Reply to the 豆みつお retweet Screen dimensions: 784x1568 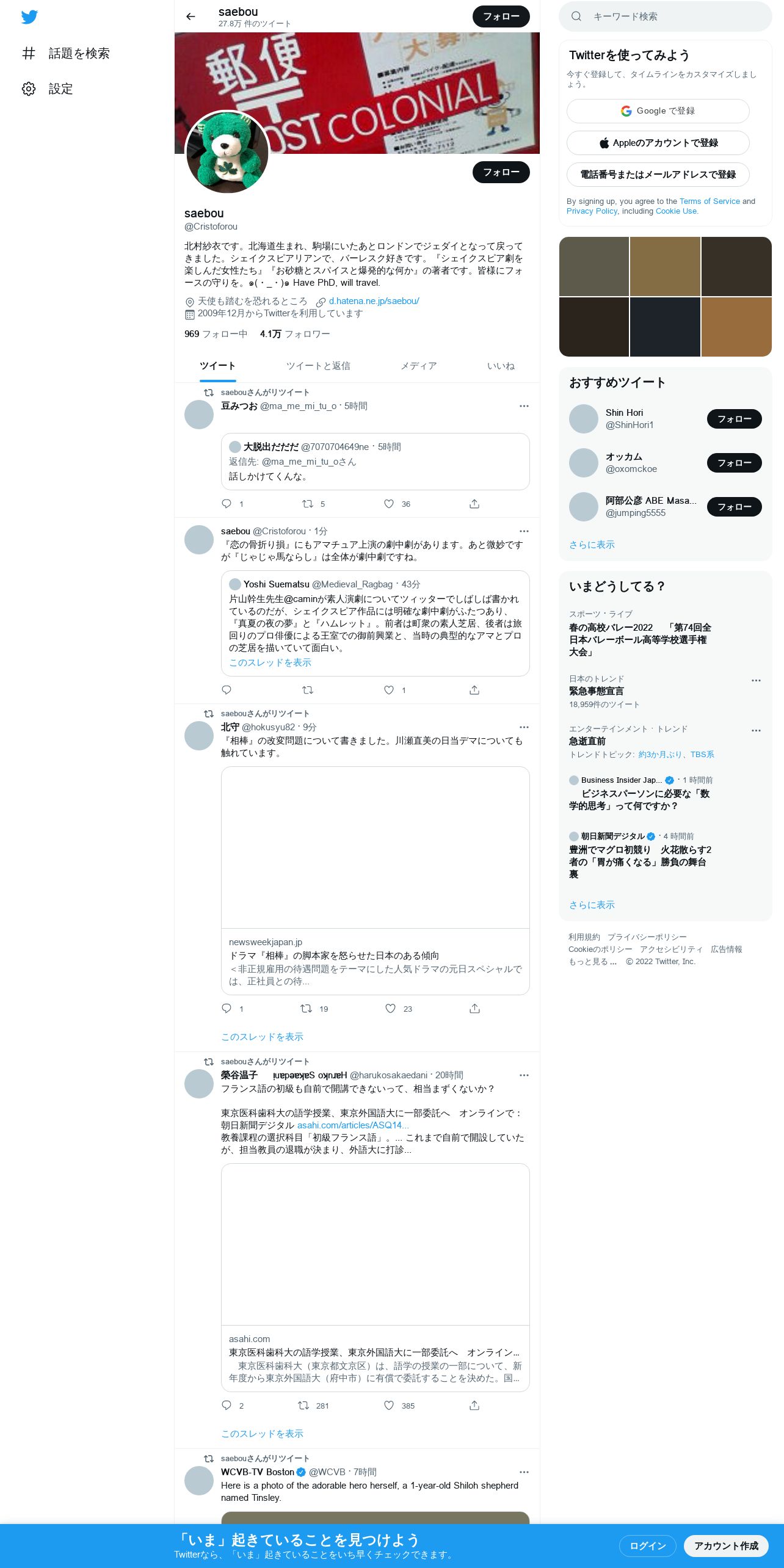click(x=227, y=504)
